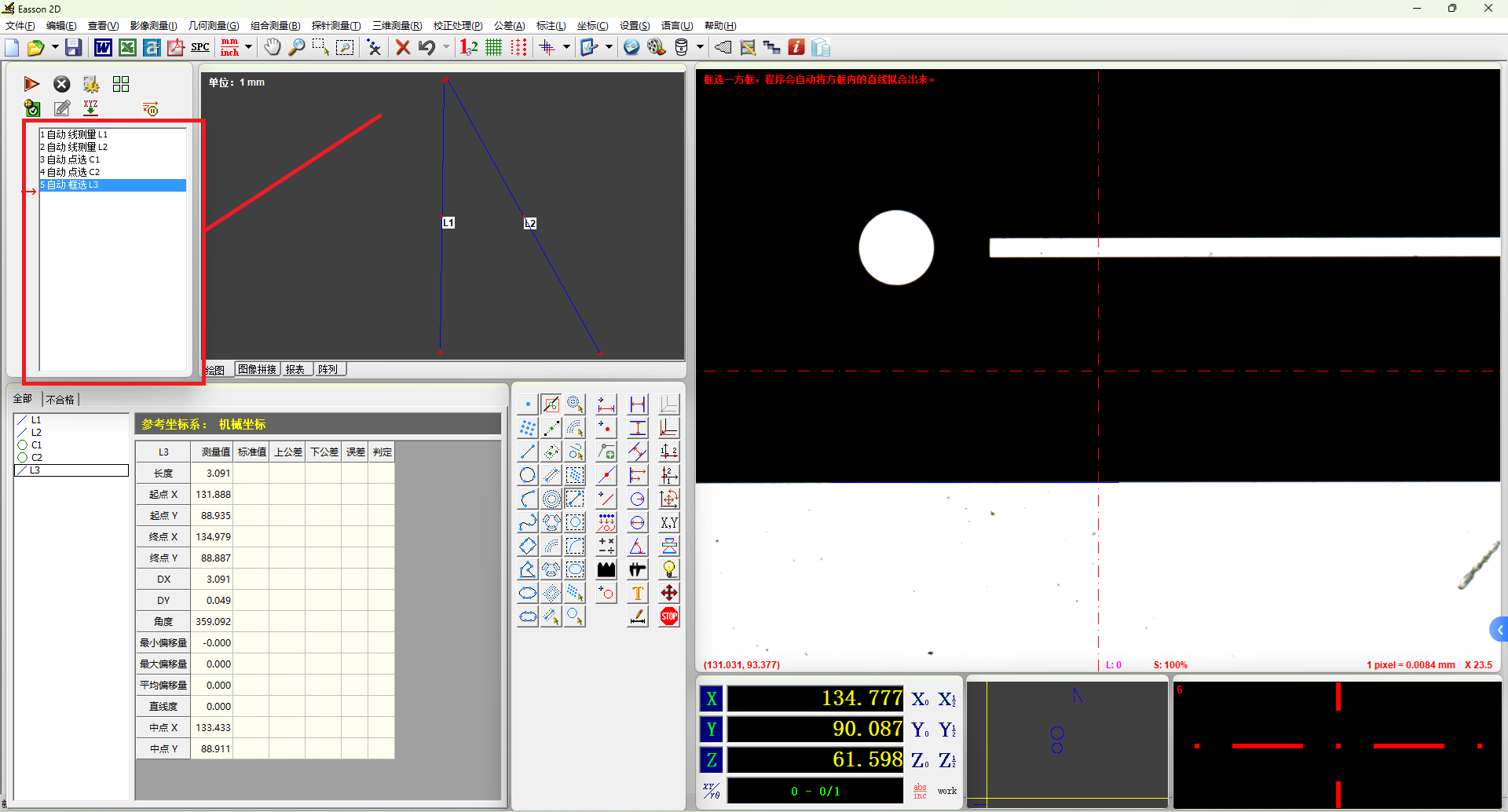The width and height of the screenshot is (1508, 812).
Task: Toggle the work coordinate mode
Action: tap(947, 791)
